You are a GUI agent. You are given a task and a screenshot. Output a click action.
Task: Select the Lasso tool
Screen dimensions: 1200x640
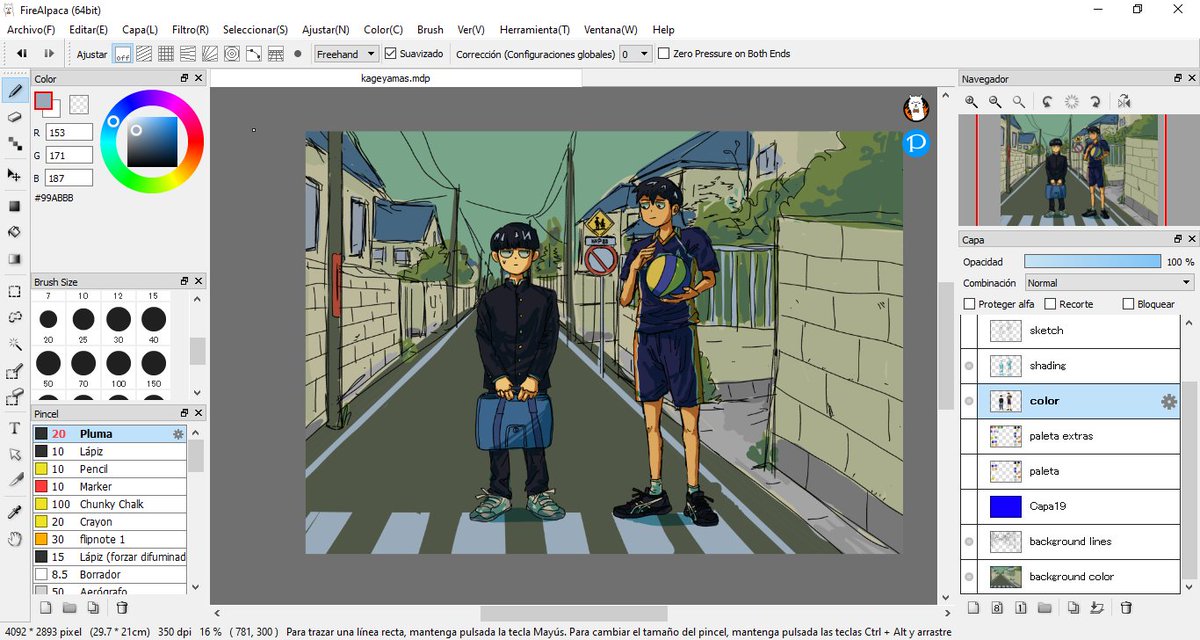coord(14,317)
